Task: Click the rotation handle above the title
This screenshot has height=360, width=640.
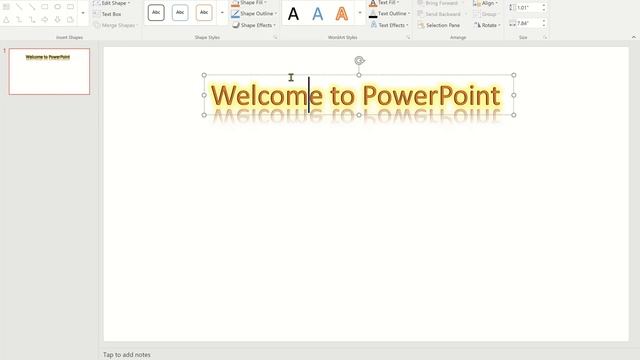Action: (359, 61)
